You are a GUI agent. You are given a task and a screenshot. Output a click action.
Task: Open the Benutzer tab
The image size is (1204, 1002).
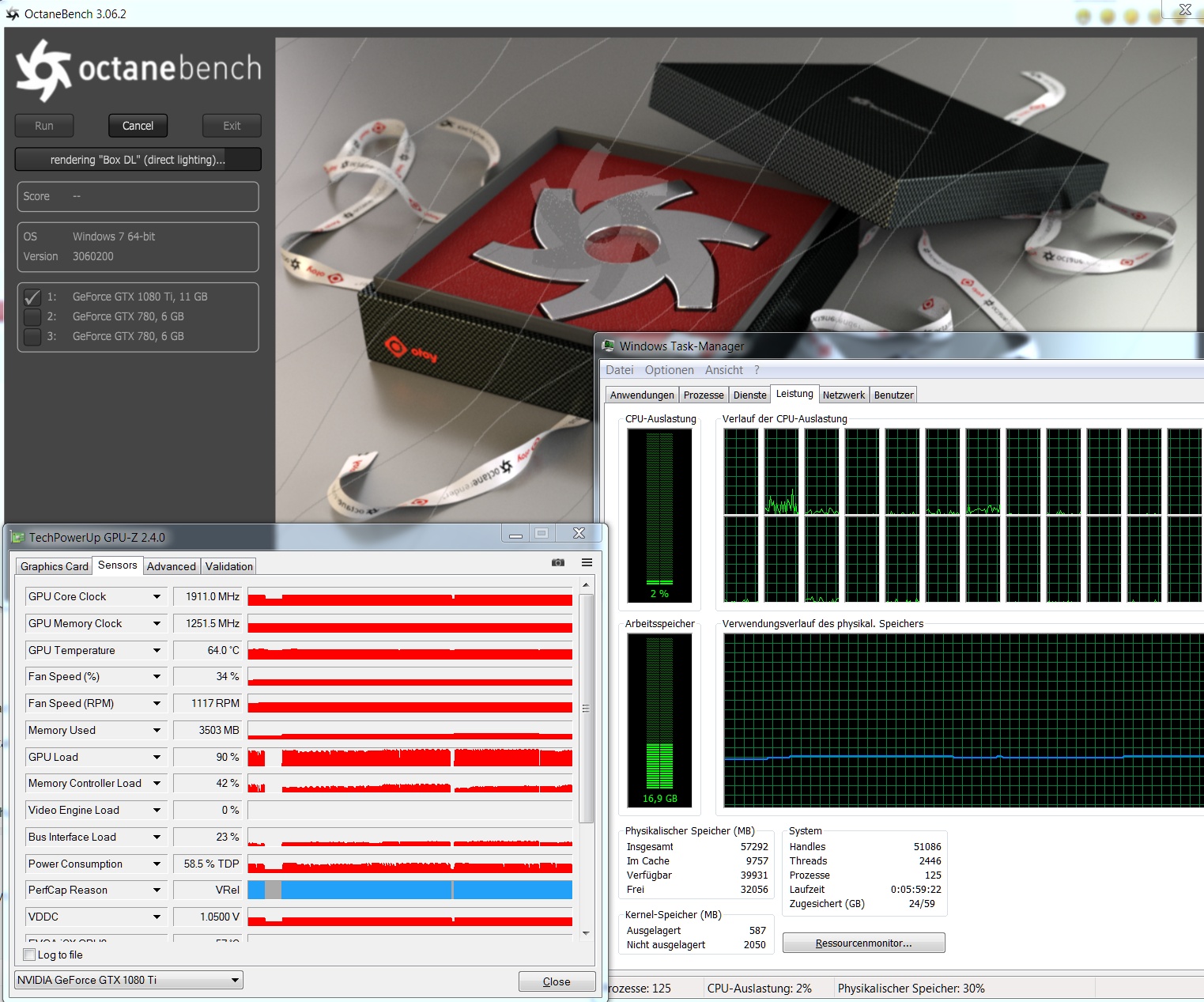coord(894,395)
